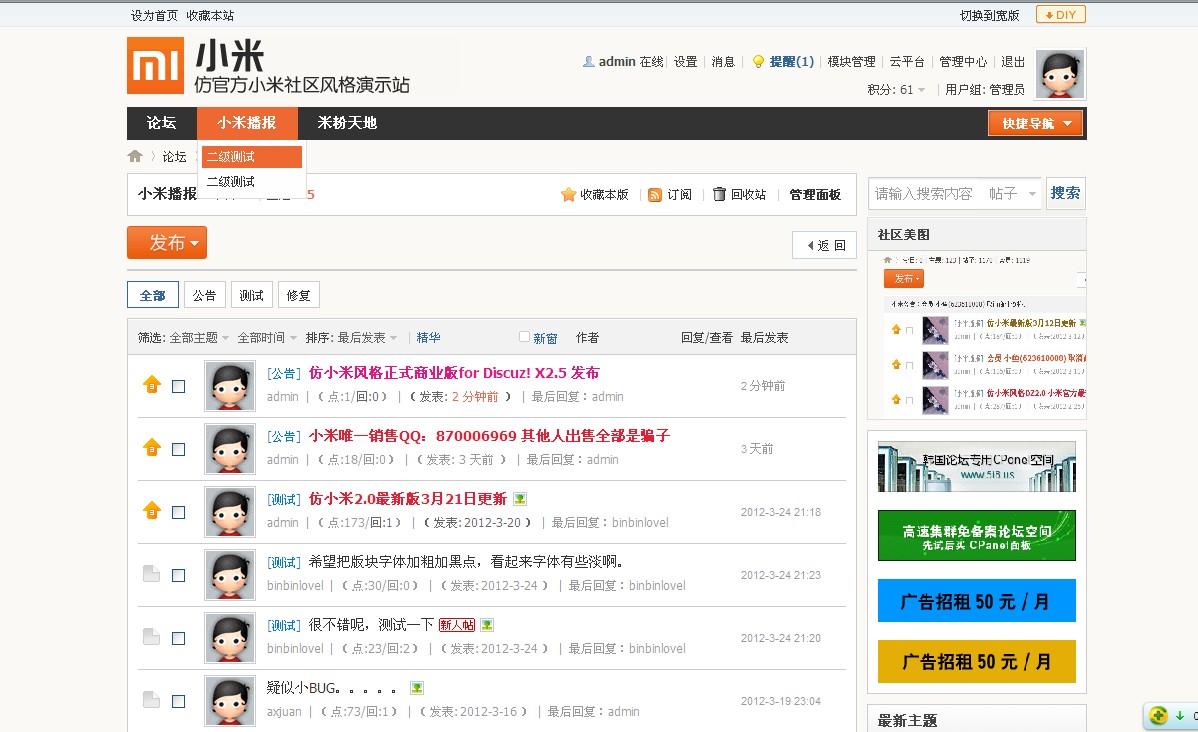Enable the 新窗 new window checkbox

524,337
